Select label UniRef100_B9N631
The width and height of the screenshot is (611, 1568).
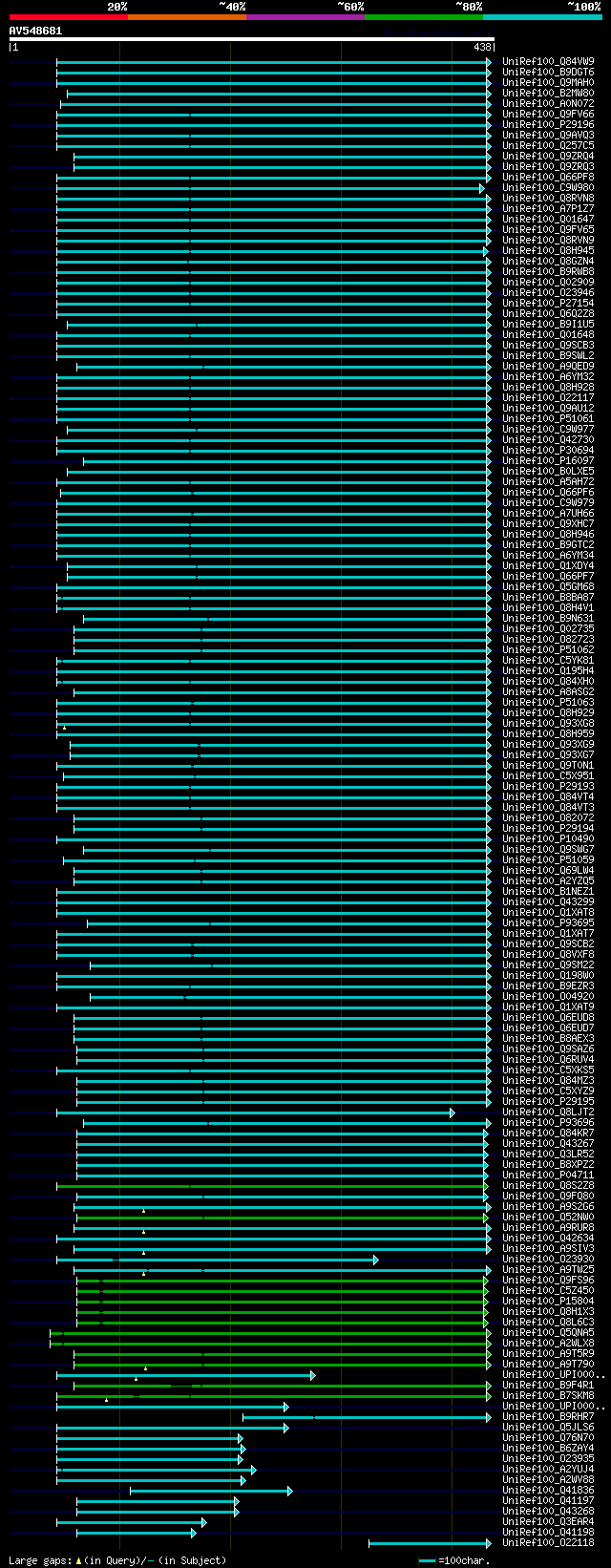tap(548, 619)
